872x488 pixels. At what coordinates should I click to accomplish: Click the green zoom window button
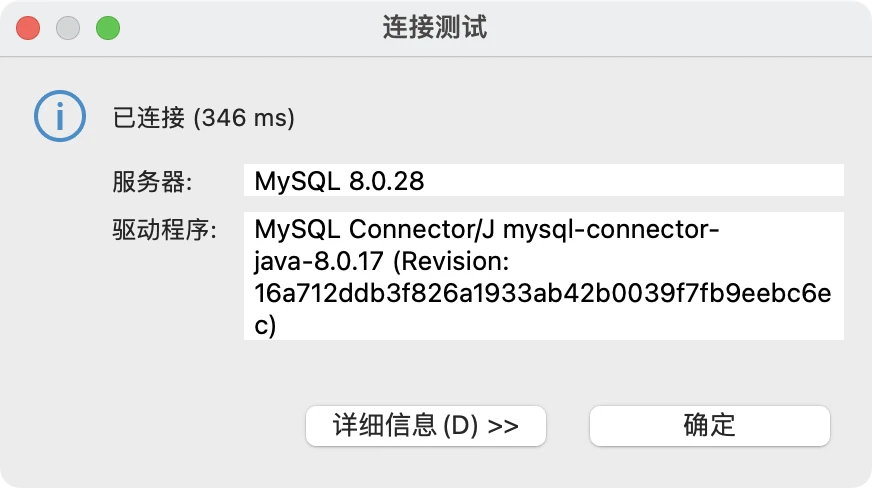point(108,28)
